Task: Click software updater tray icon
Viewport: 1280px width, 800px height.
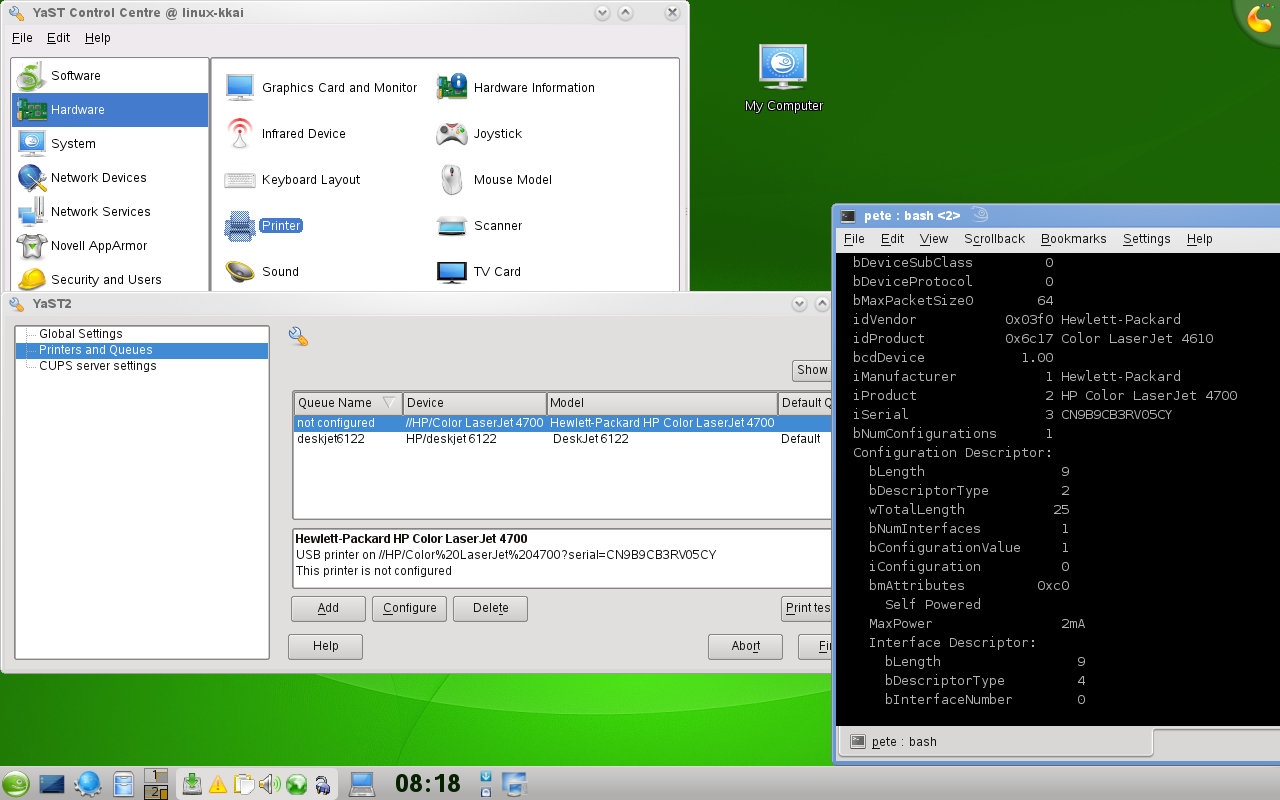Action: (192, 785)
